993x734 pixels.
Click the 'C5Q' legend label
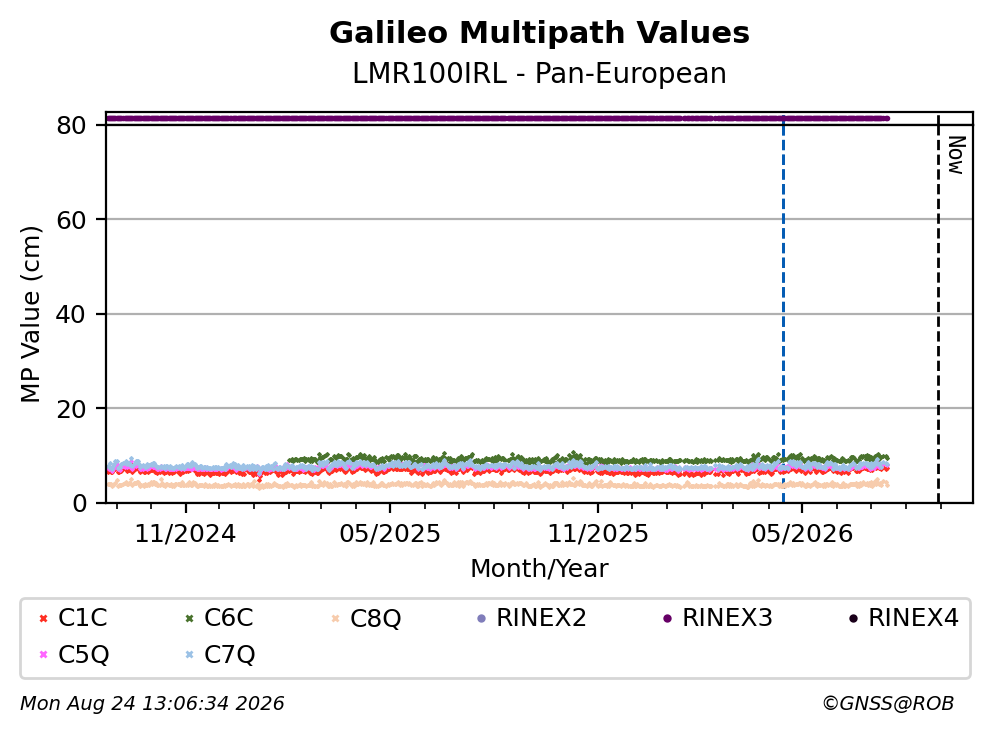pos(84,655)
